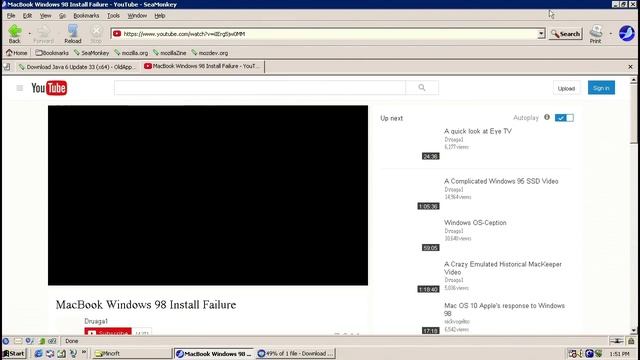Image resolution: width=640 pixels, height=360 pixels.
Task: Open 'A Crazy Emulated Historical MacKeeper Video'
Action: coord(503,268)
